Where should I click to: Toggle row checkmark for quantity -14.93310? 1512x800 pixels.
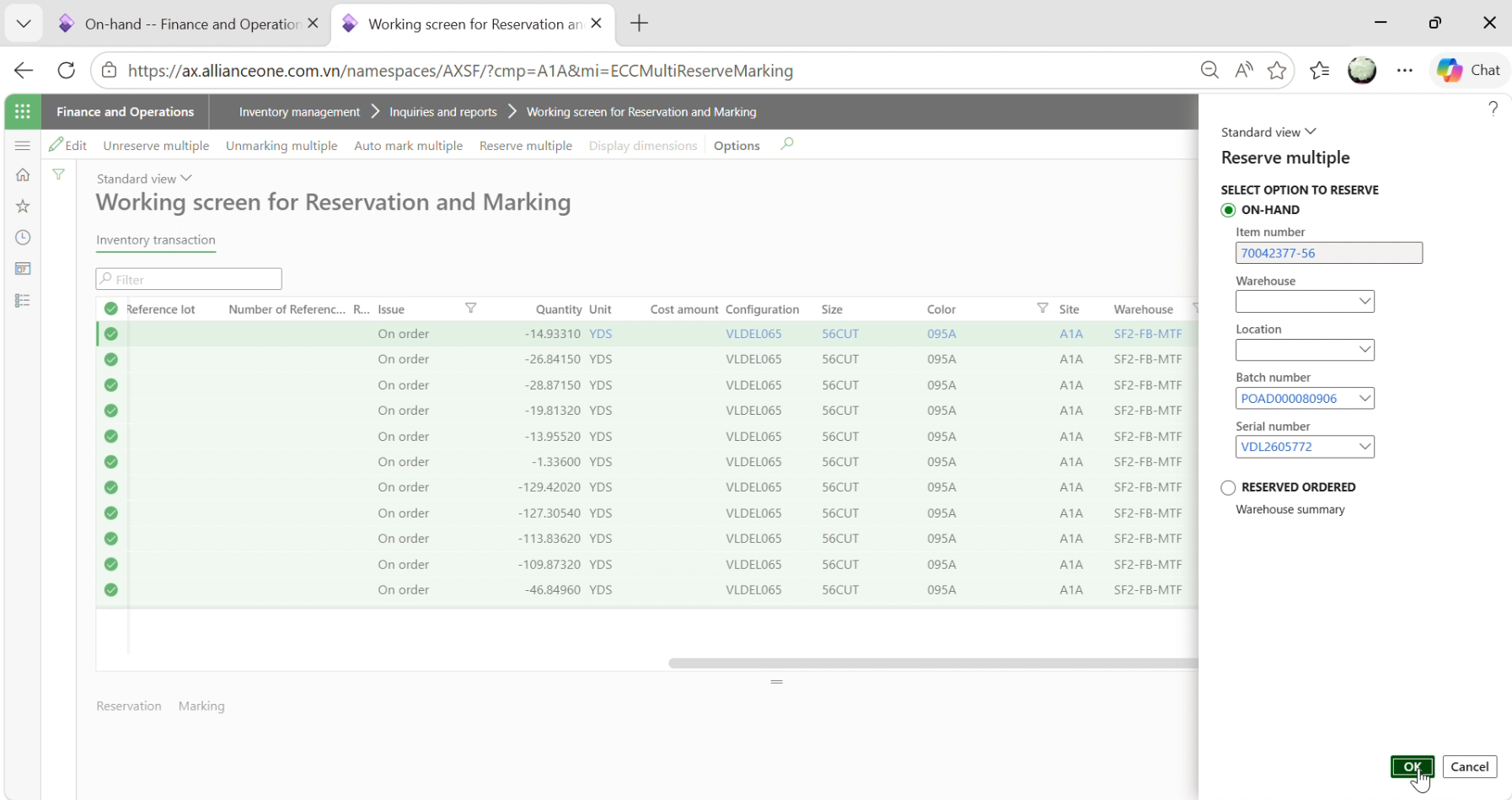click(x=111, y=334)
